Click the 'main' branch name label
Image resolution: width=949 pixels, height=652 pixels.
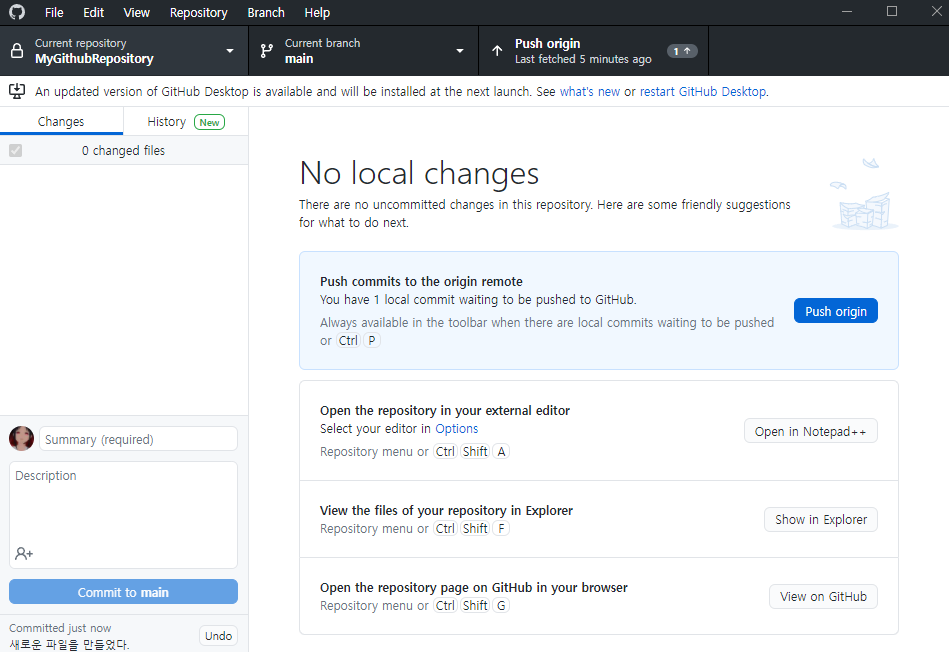[299, 59]
